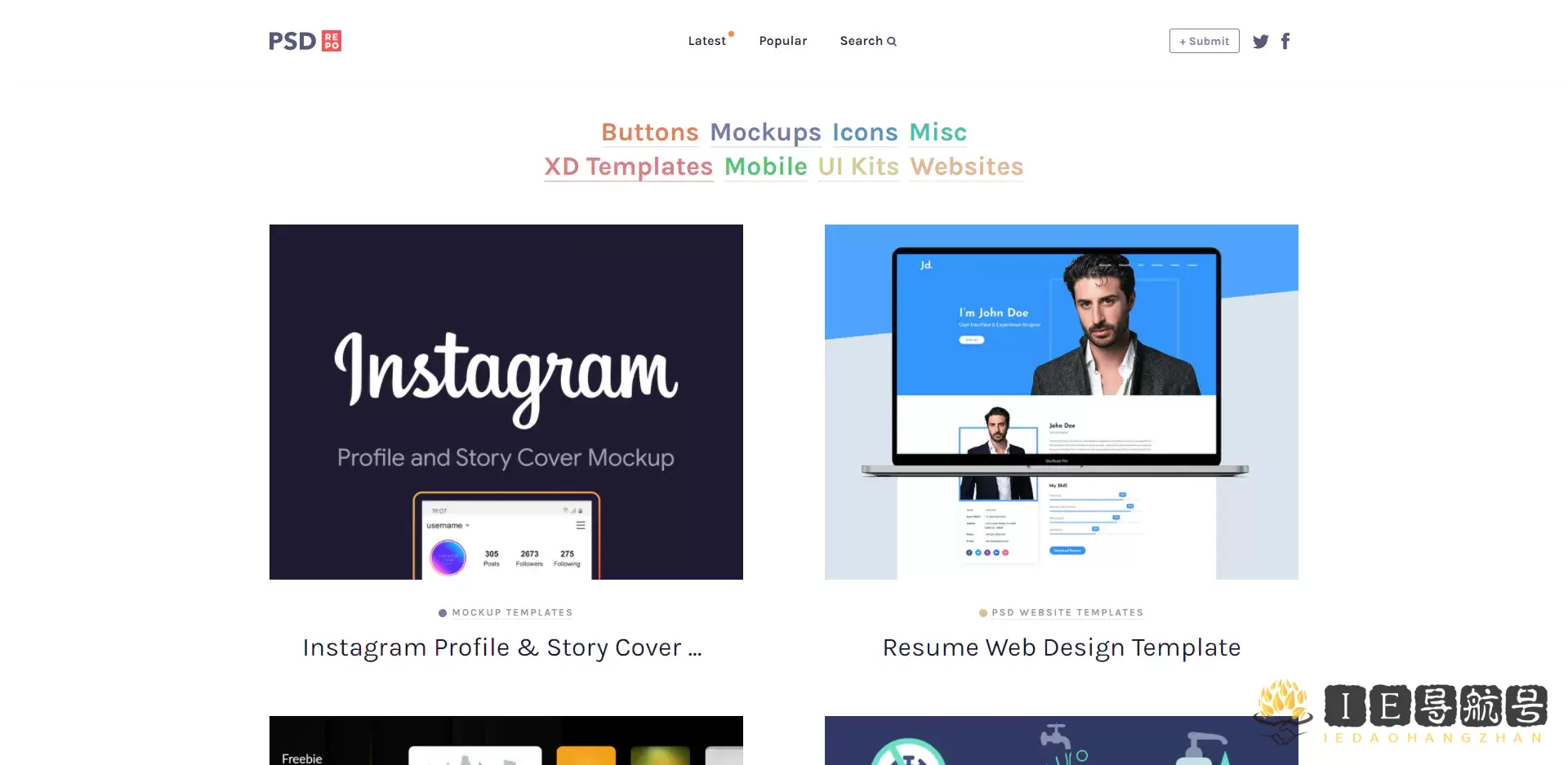Open the UI Kits category
This screenshot has height=765, width=1568.
[x=858, y=167]
